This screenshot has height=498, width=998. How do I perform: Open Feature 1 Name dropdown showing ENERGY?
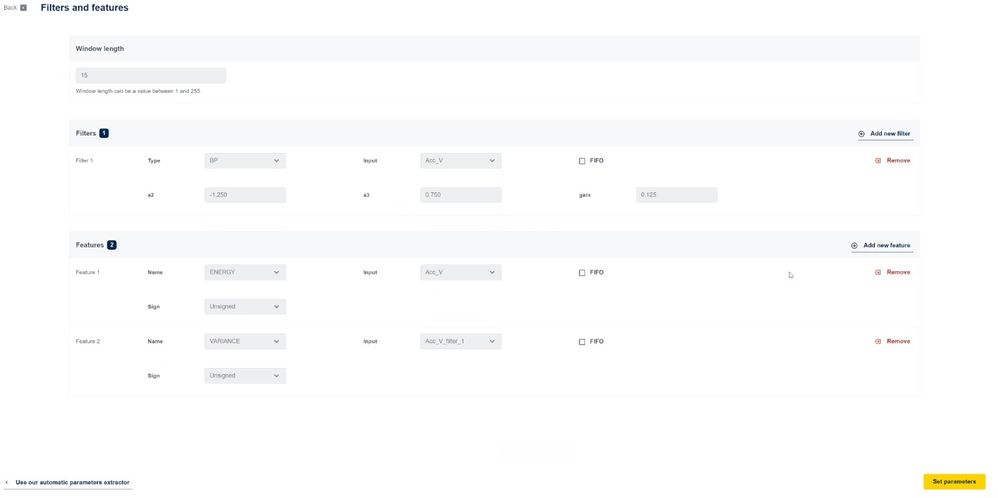click(245, 272)
